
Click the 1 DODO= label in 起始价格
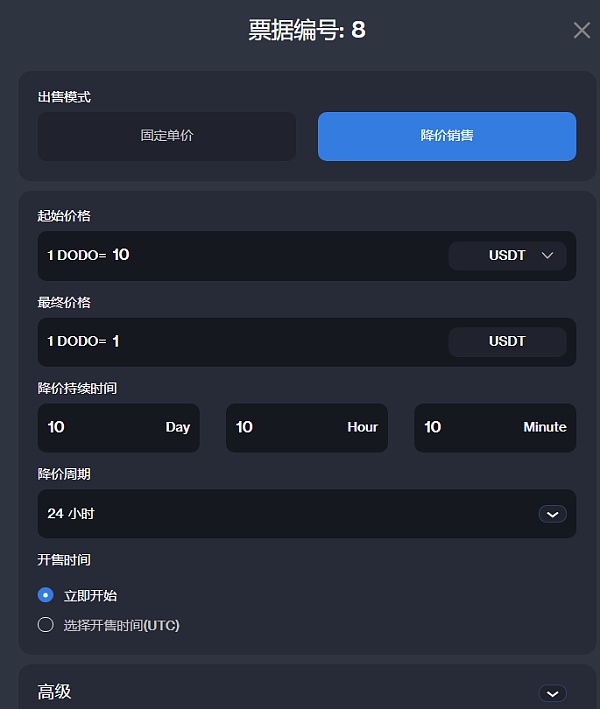click(76, 256)
